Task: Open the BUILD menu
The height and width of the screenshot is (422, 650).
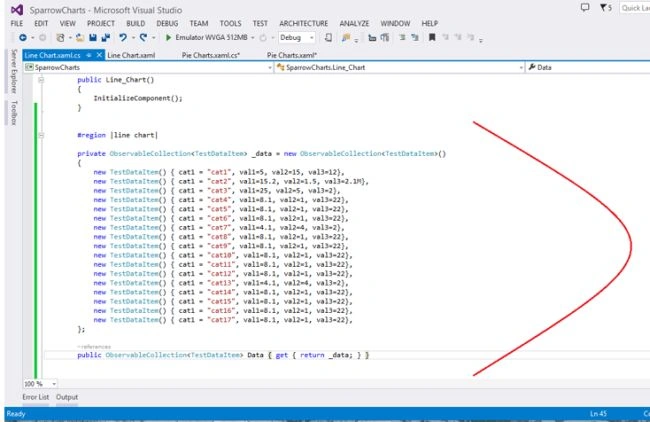Action: click(x=136, y=24)
